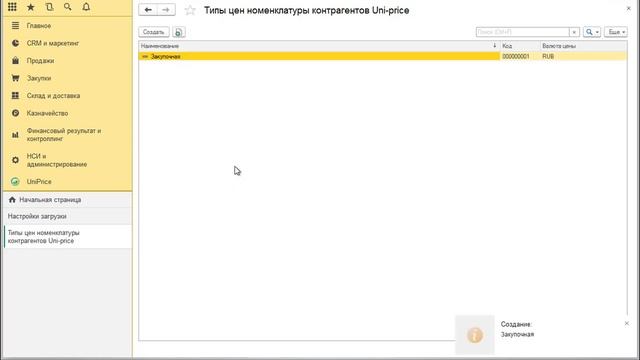
Task: Go to Начальная страница tab
Action: pyautogui.click(x=67, y=200)
